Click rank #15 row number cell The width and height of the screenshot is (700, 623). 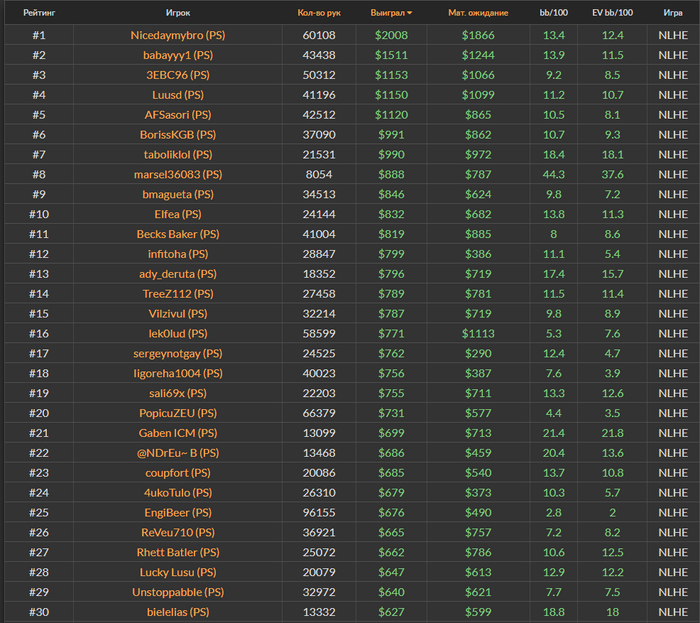[38, 313]
